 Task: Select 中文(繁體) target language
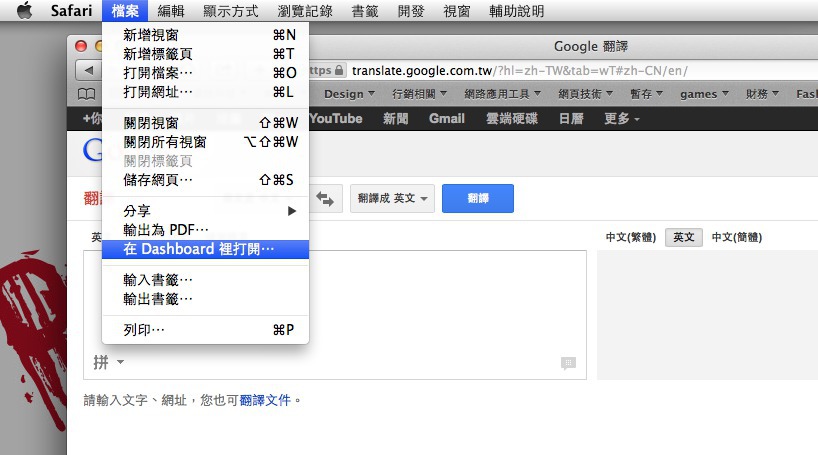pyautogui.click(x=631, y=237)
